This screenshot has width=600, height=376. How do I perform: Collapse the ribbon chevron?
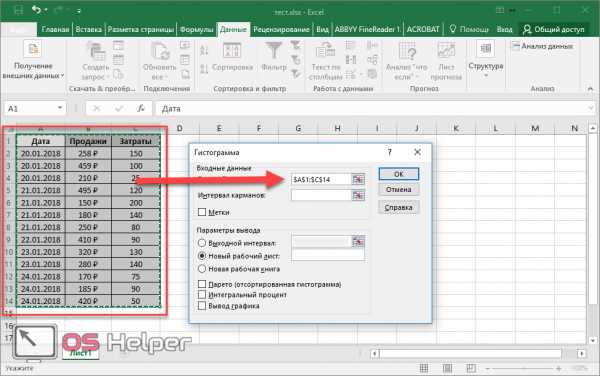590,88
